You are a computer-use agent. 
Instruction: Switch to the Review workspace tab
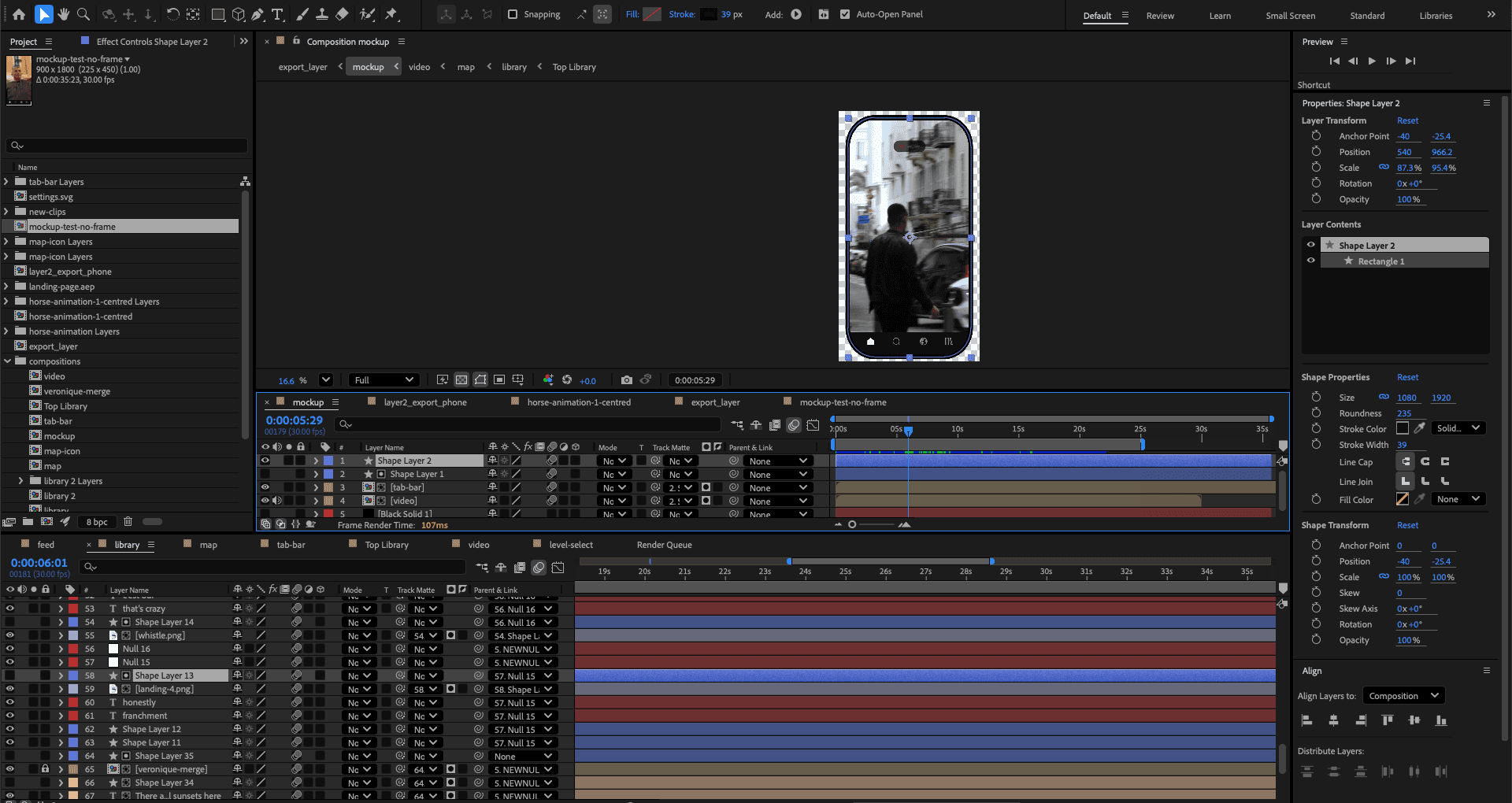(1160, 16)
